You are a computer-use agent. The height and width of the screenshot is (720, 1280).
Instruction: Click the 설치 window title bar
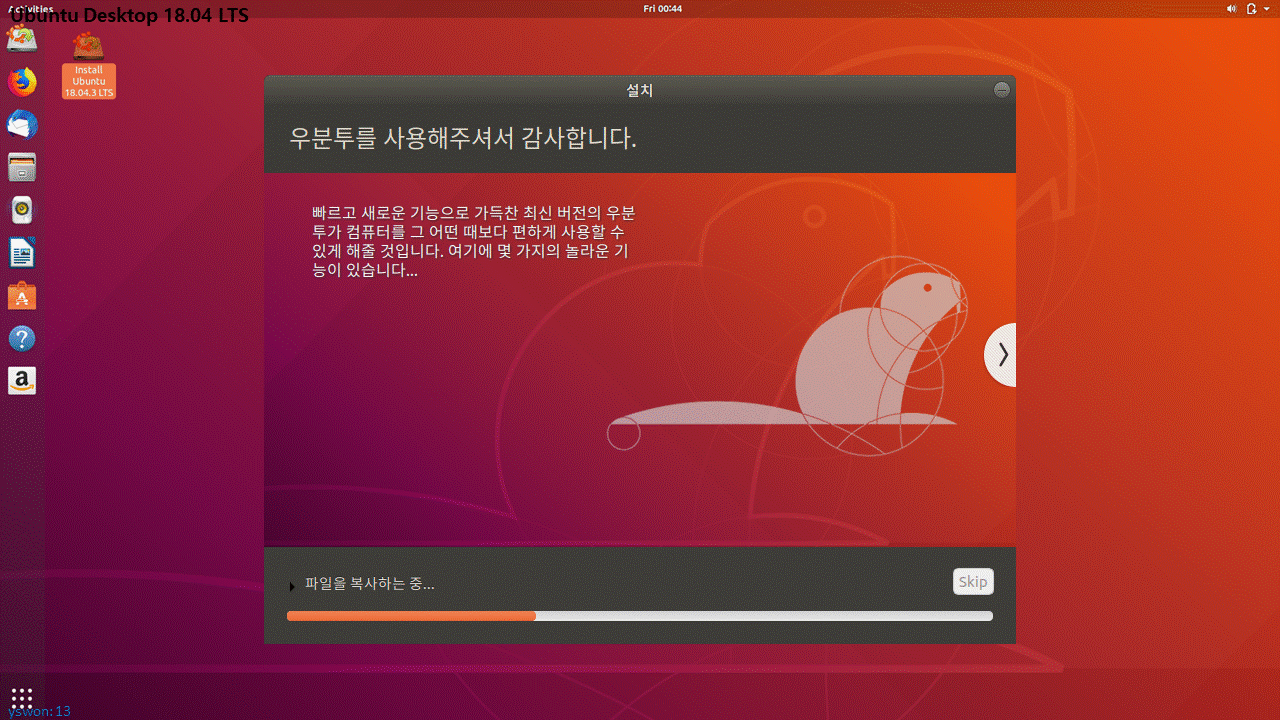(640, 90)
